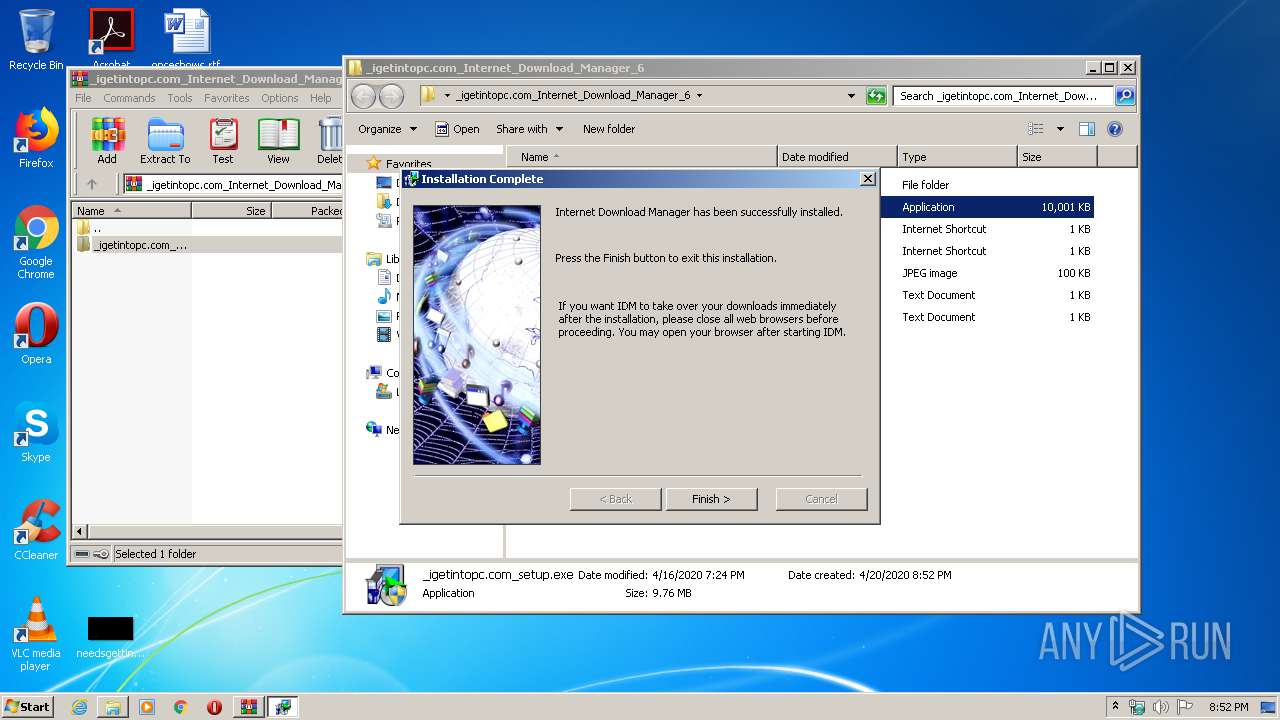The width and height of the screenshot is (1280, 720).
Task: Open Explorer help icon
Action: (1115, 129)
